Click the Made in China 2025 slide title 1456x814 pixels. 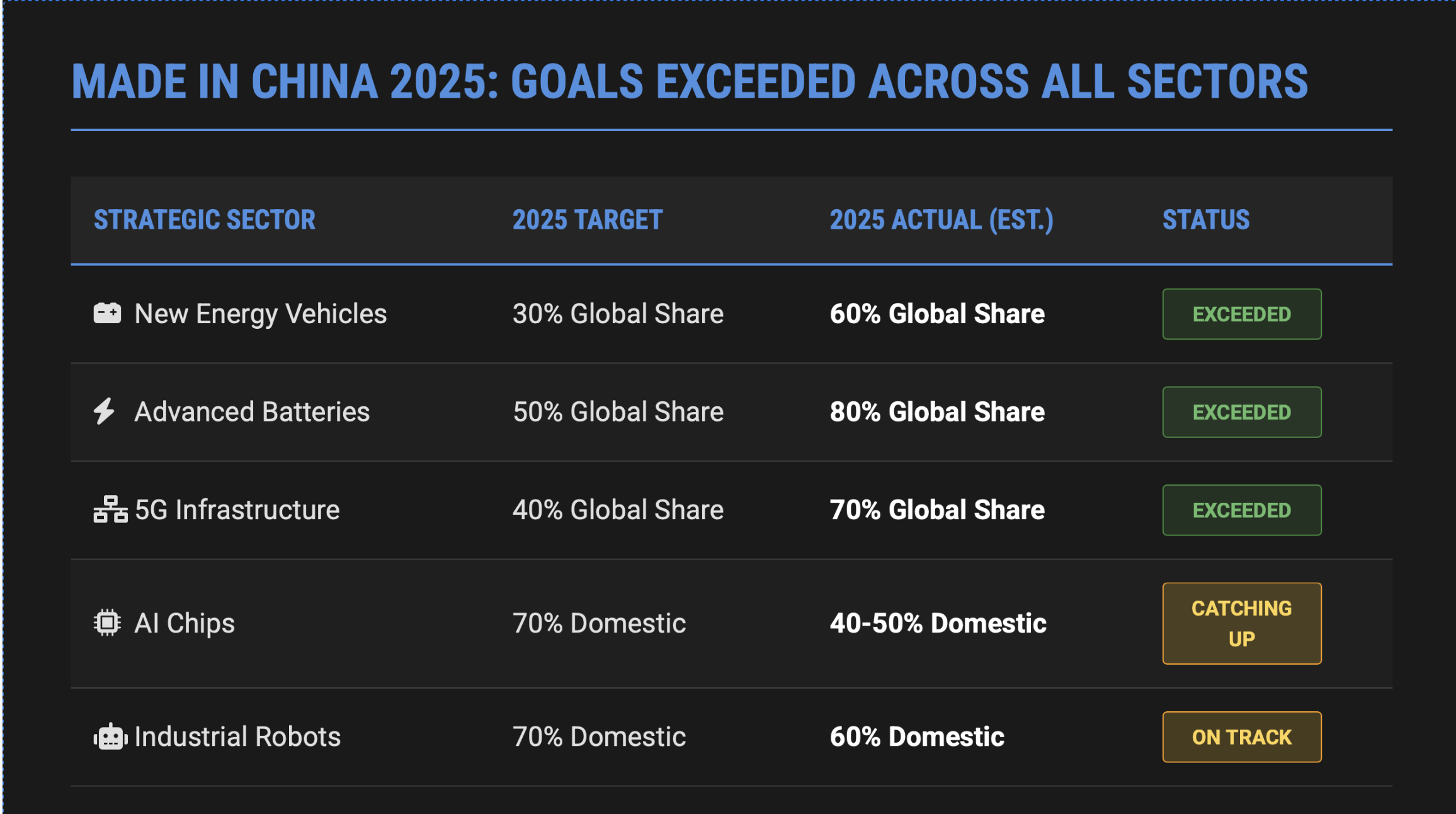(x=690, y=82)
